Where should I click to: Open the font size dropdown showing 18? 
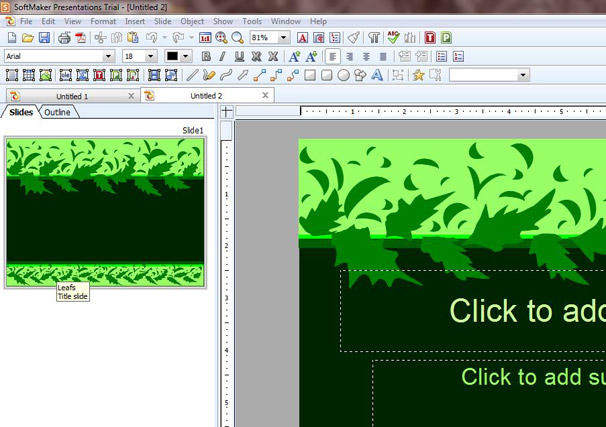pyautogui.click(x=154, y=57)
